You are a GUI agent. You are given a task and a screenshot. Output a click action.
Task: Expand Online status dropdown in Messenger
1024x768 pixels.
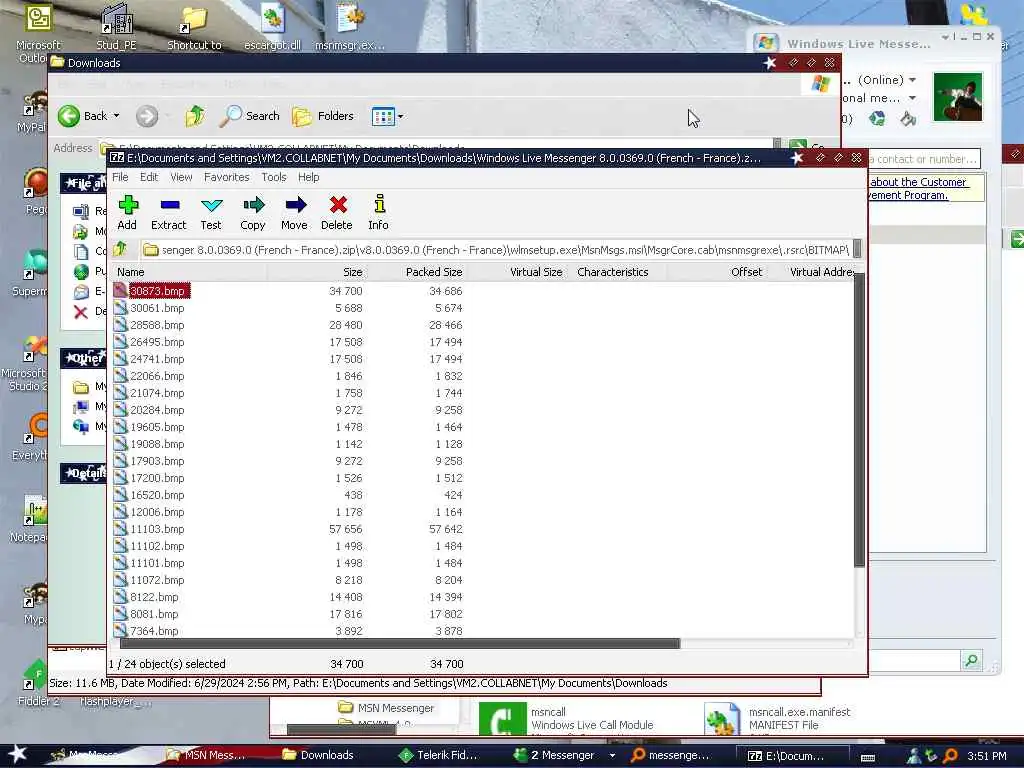click(x=912, y=80)
